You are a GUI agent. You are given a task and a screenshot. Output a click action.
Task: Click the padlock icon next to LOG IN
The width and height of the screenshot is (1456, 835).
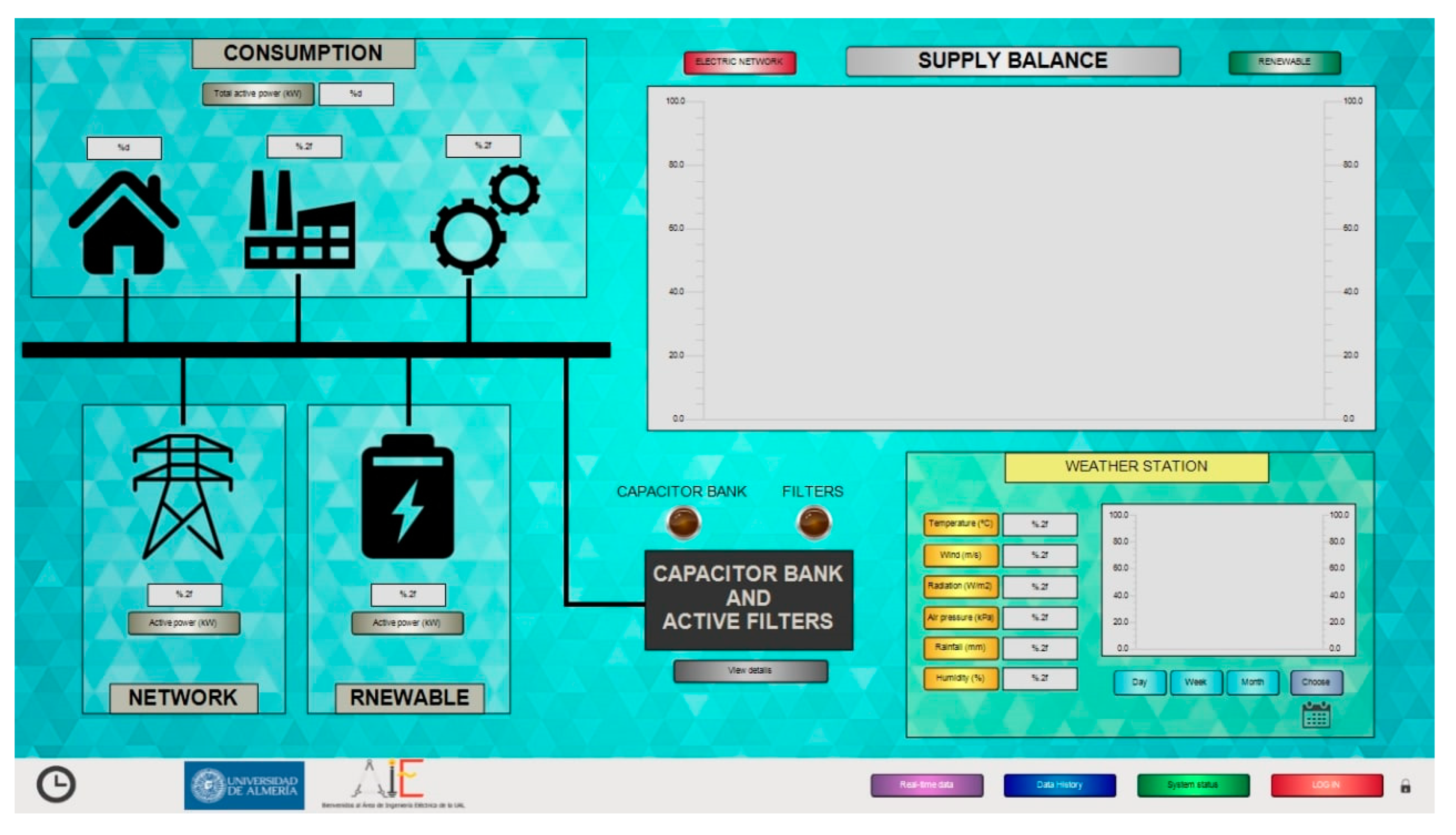(1405, 786)
